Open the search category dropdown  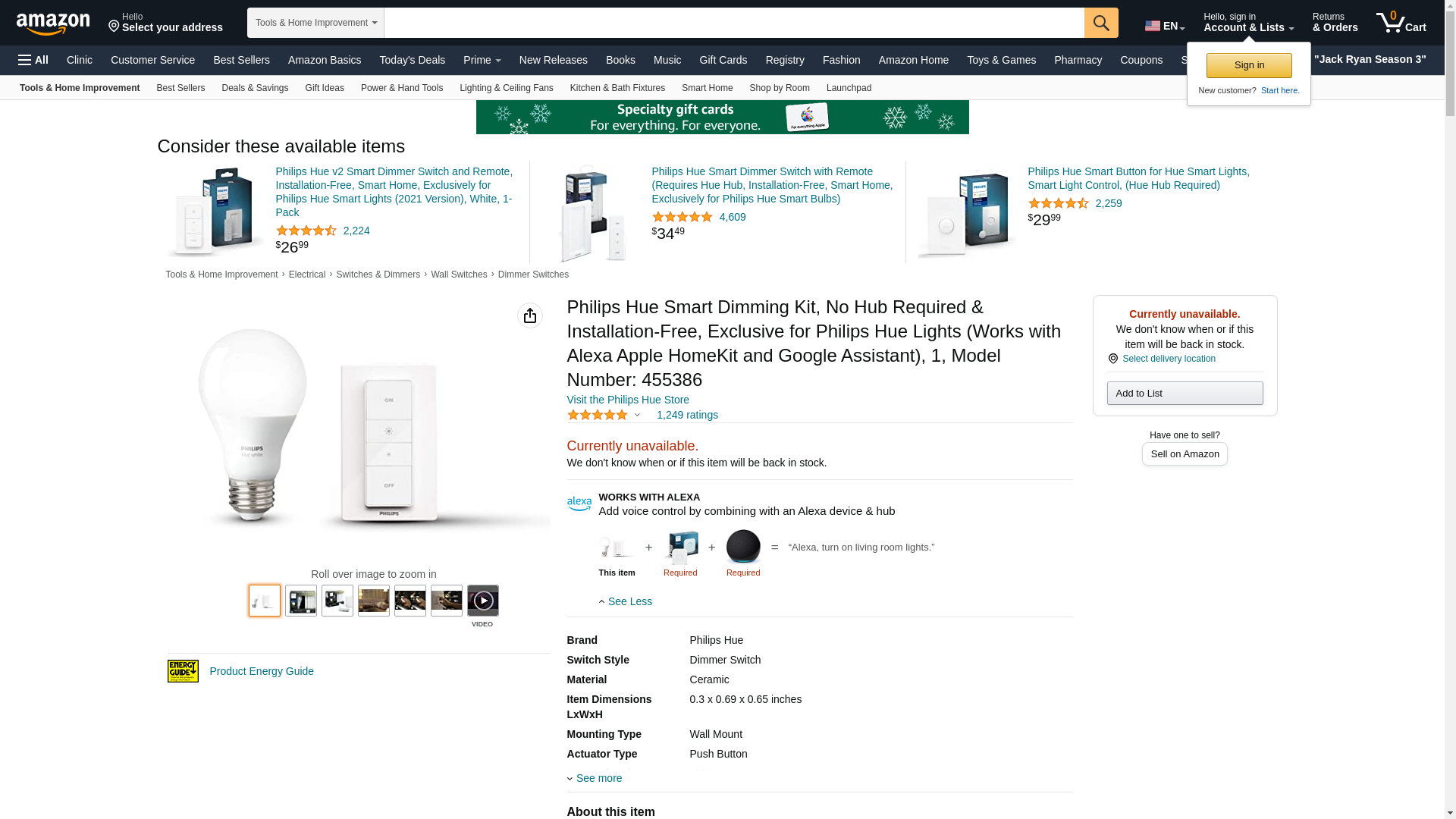[x=315, y=23]
